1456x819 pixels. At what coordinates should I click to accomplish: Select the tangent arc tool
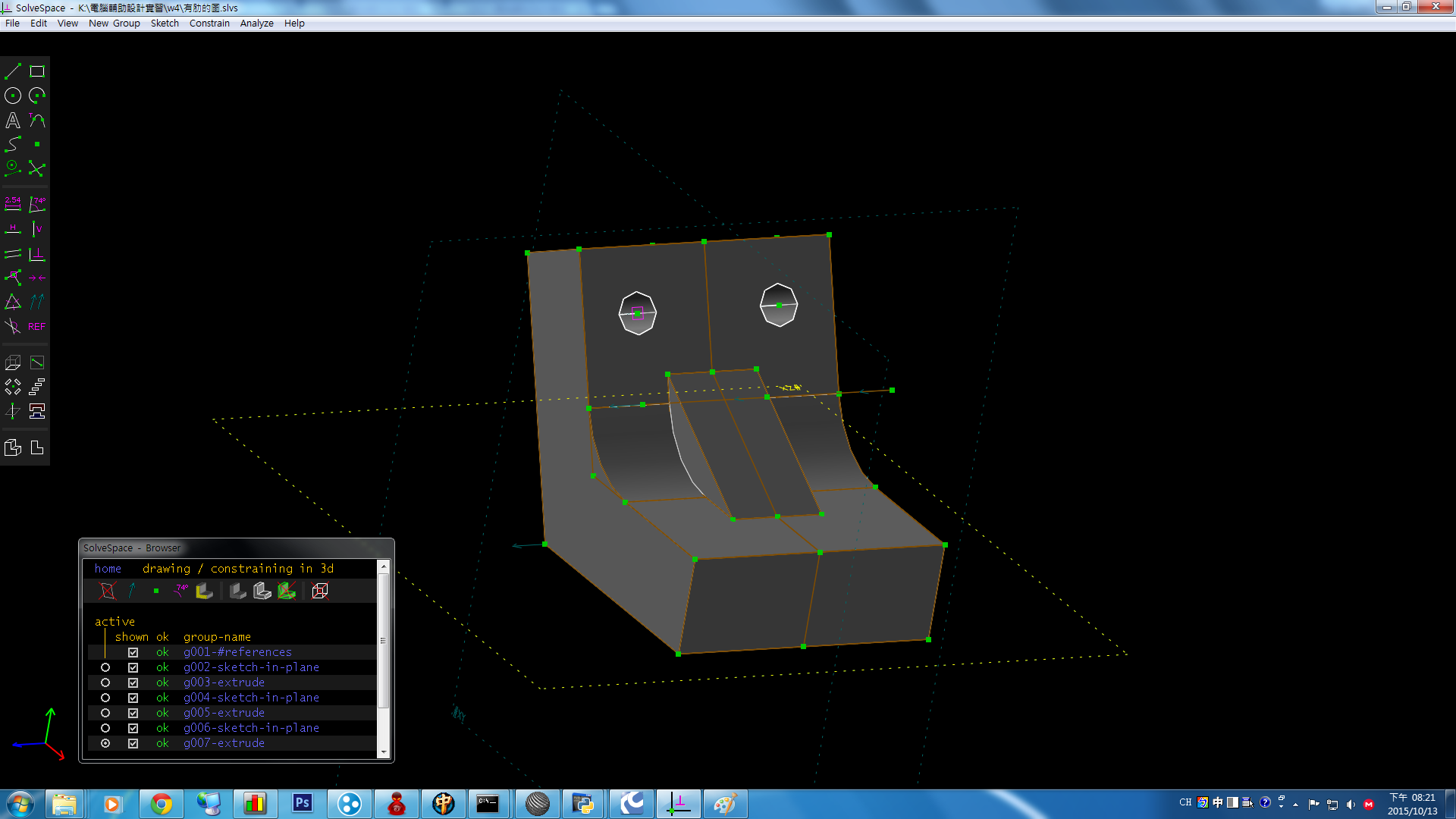[x=37, y=120]
